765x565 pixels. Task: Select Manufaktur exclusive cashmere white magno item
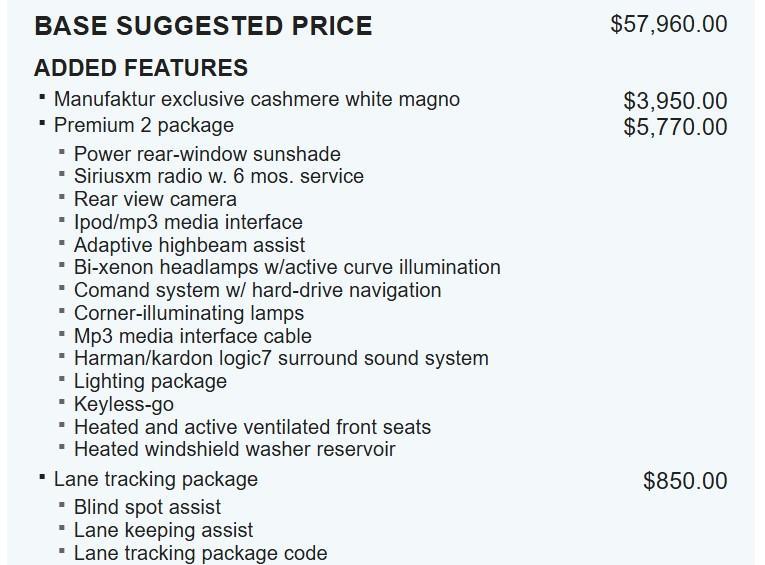256,99
